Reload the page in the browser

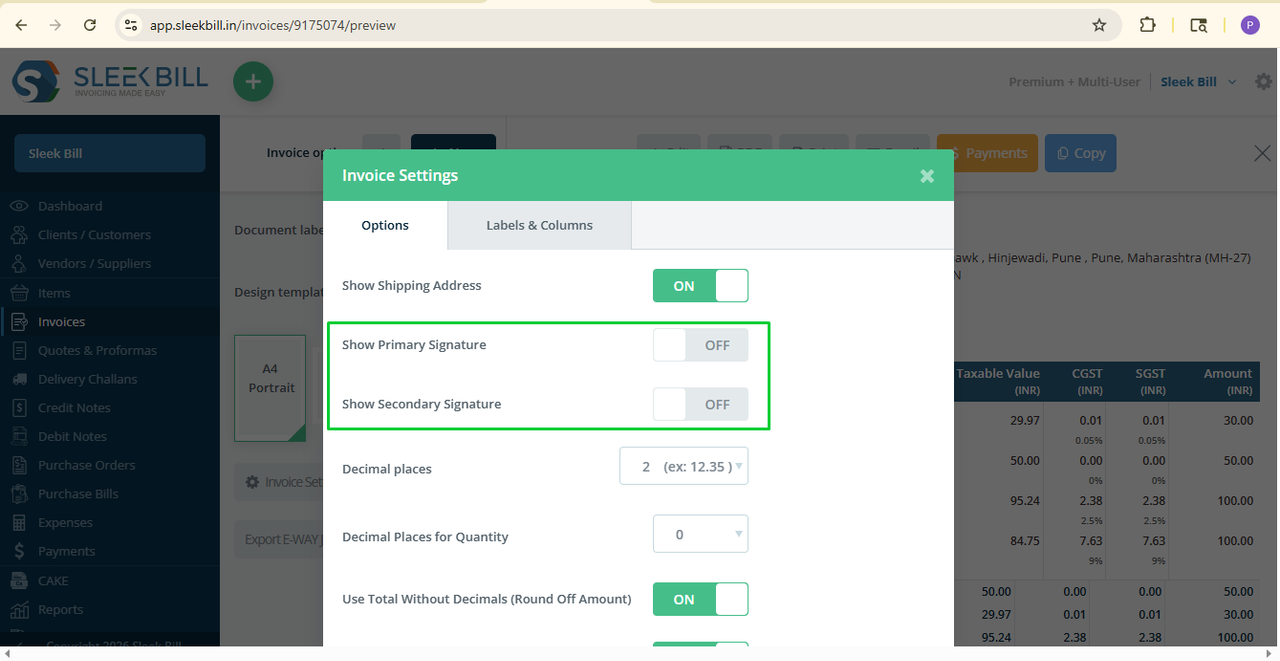90,25
